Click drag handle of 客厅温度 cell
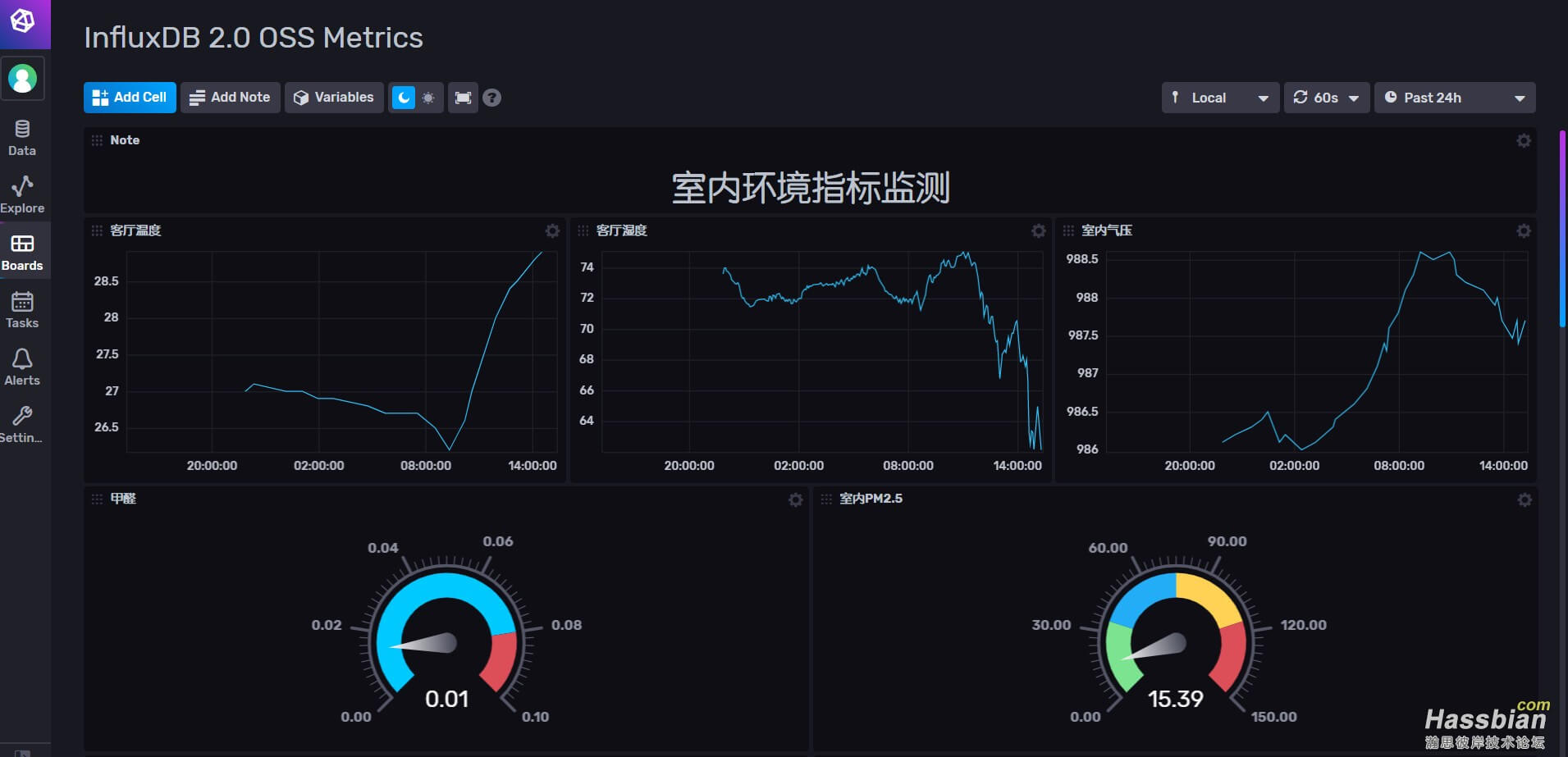 coord(97,230)
